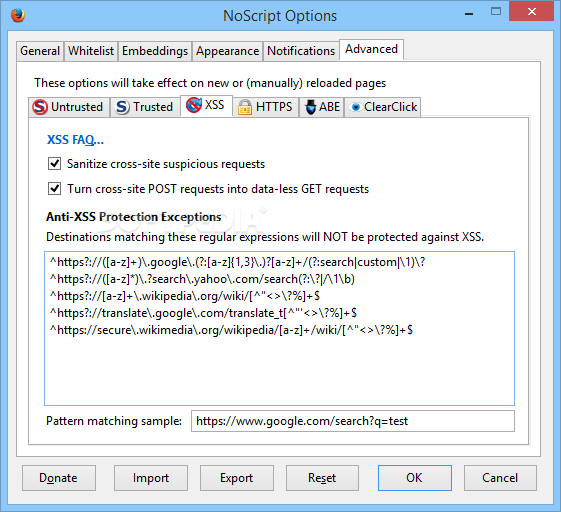Switch to the ABE sub-tab
Viewport: 561px width, 512px height.
[x=322, y=107]
